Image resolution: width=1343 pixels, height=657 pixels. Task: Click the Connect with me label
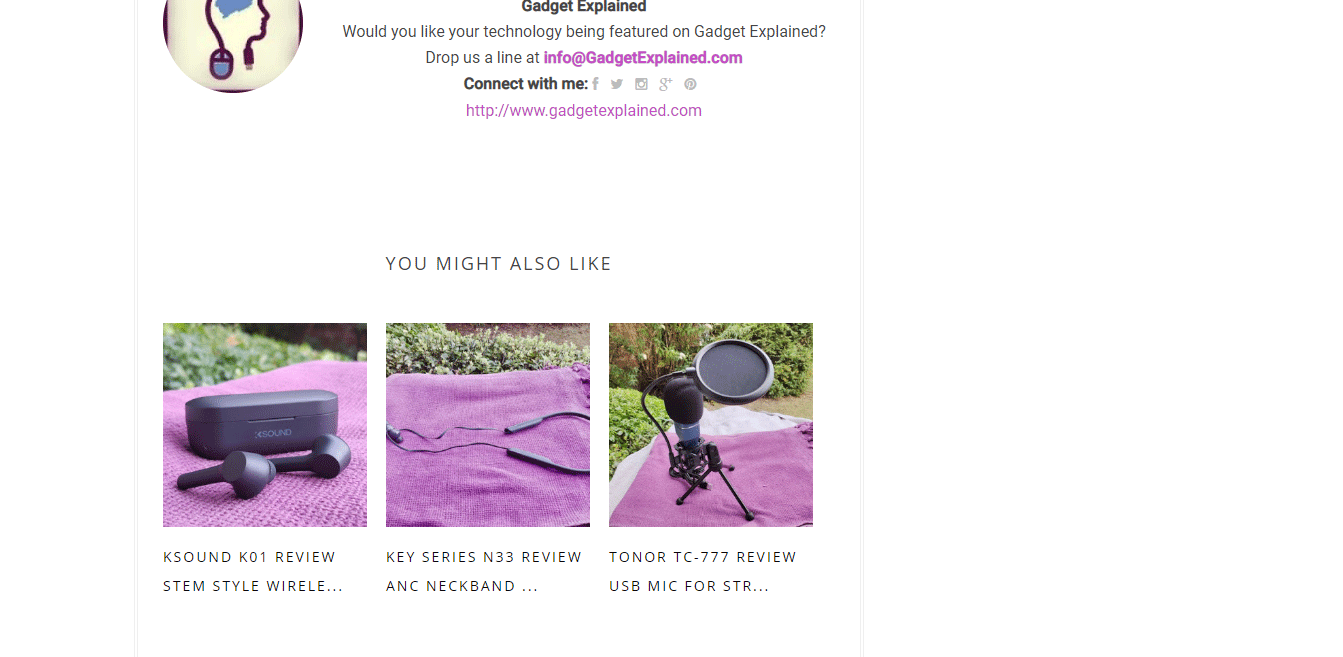[x=526, y=84]
